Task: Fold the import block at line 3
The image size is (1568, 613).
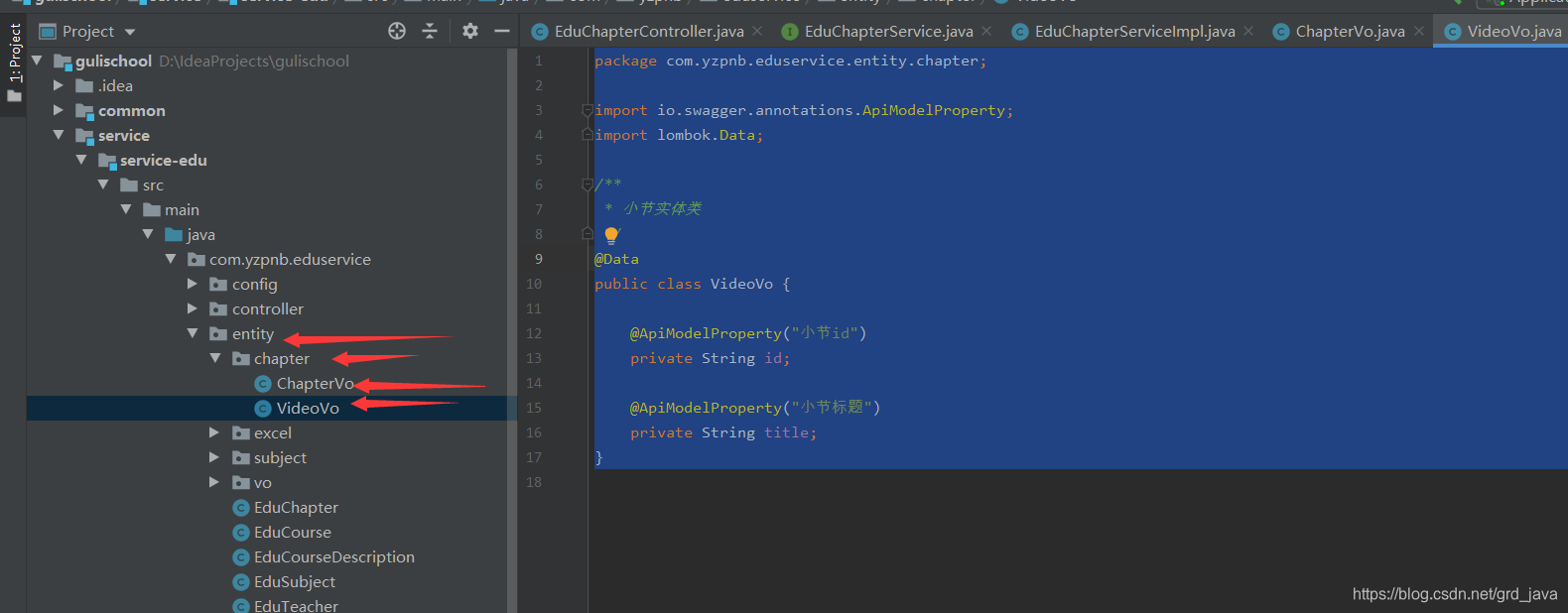Action: [x=588, y=110]
